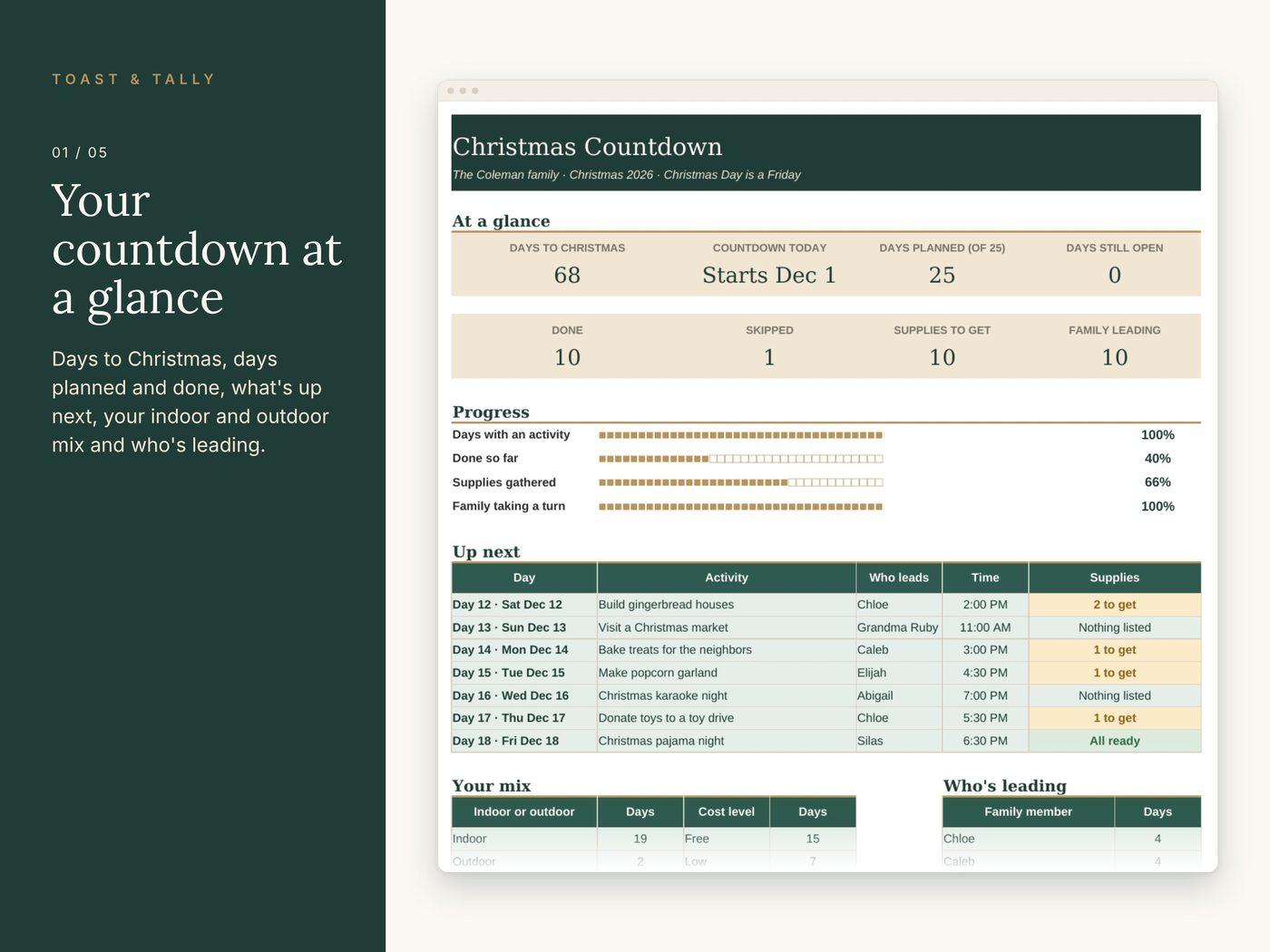Viewport: 1270px width, 952px height.
Task: Select Bake treats for the neighbors row
Action: [x=826, y=650]
